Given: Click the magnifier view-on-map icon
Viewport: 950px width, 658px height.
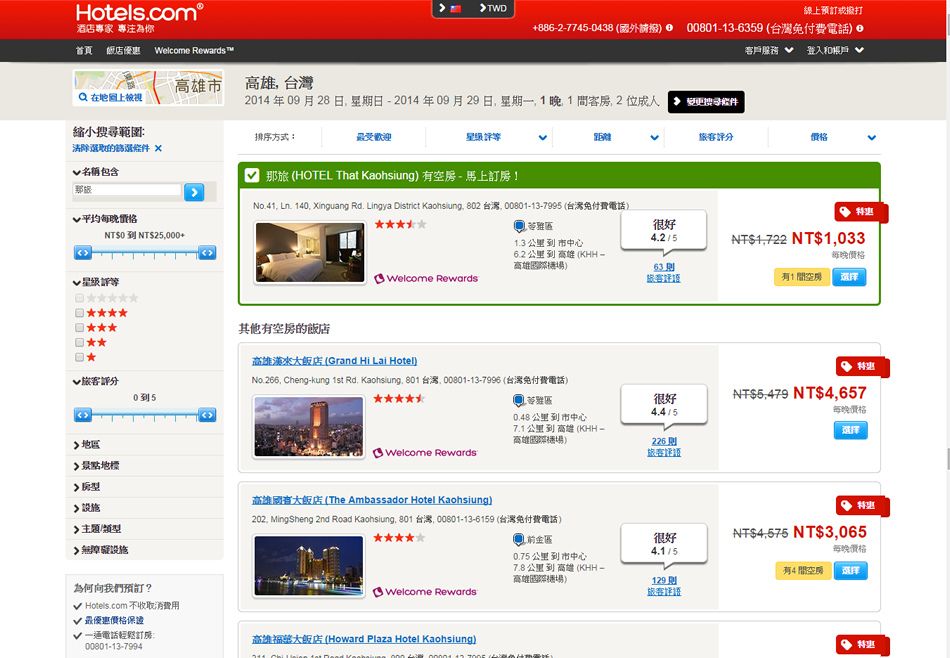Looking at the screenshot, I should (82, 97).
